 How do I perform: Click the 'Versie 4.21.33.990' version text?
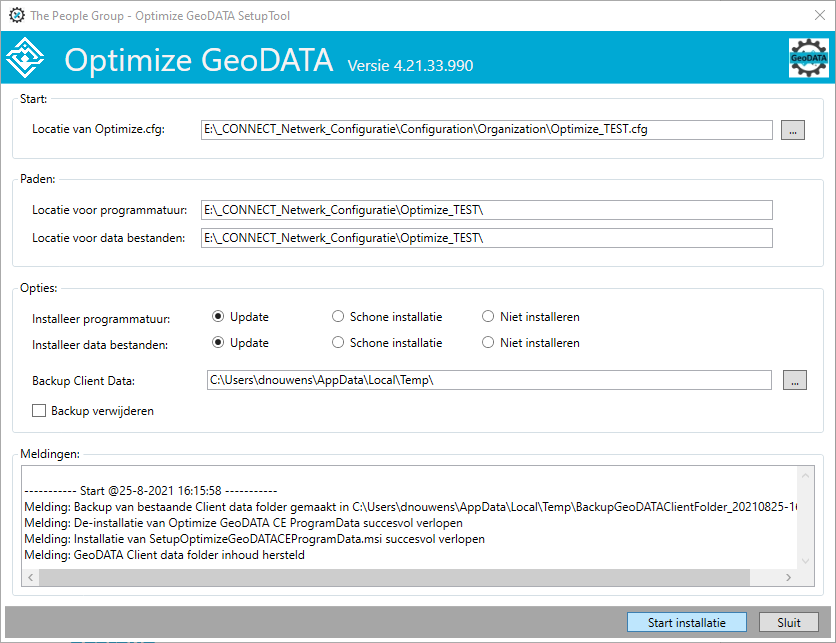pos(410,66)
